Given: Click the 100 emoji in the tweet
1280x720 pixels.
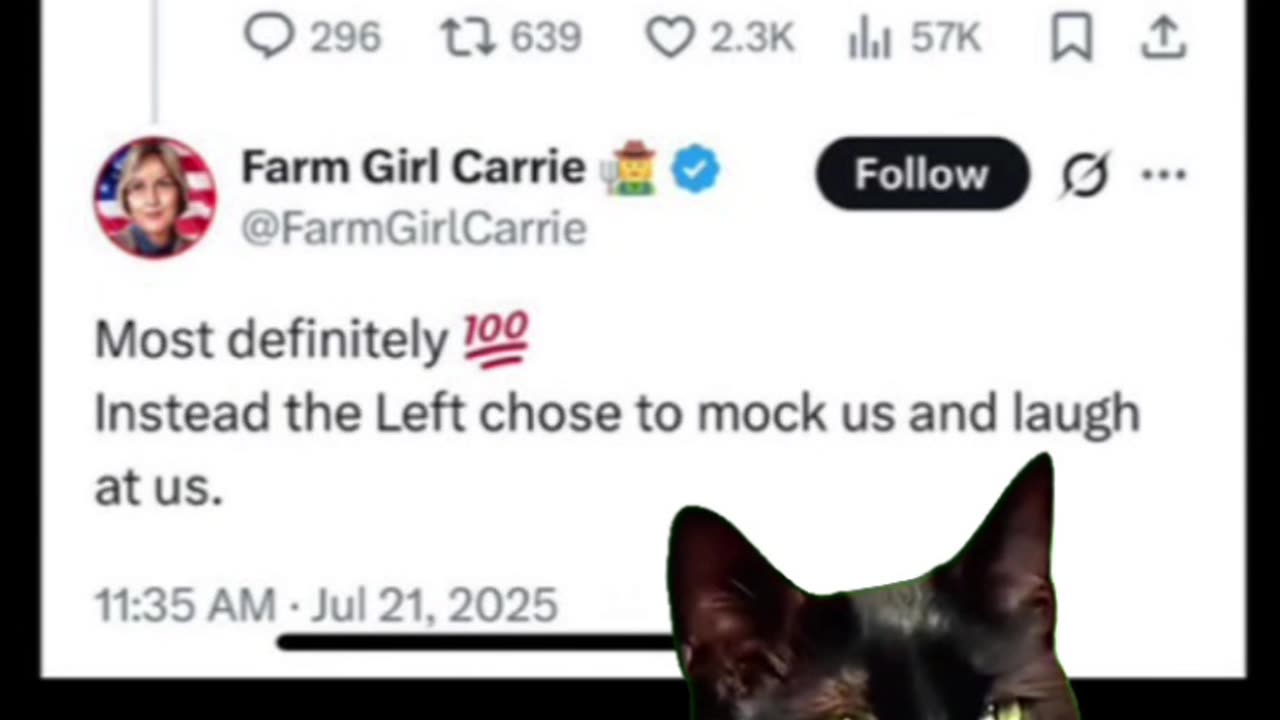Looking at the screenshot, I should tap(496, 340).
